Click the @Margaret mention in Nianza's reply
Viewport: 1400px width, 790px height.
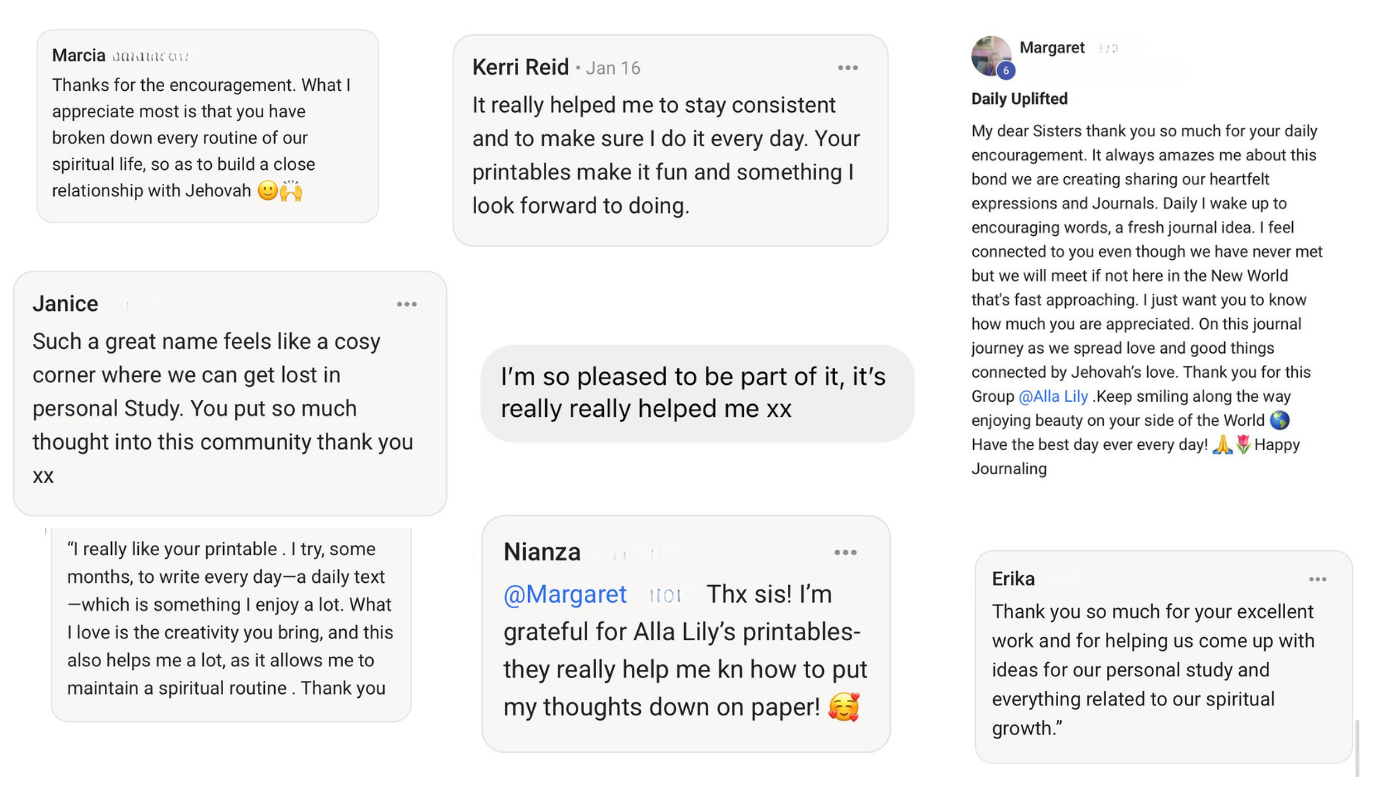[565, 594]
